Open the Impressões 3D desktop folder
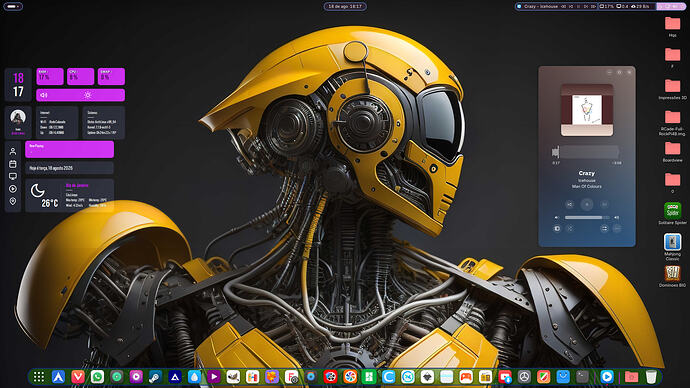The height and width of the screenshot is (388, 690). point(672,89)
